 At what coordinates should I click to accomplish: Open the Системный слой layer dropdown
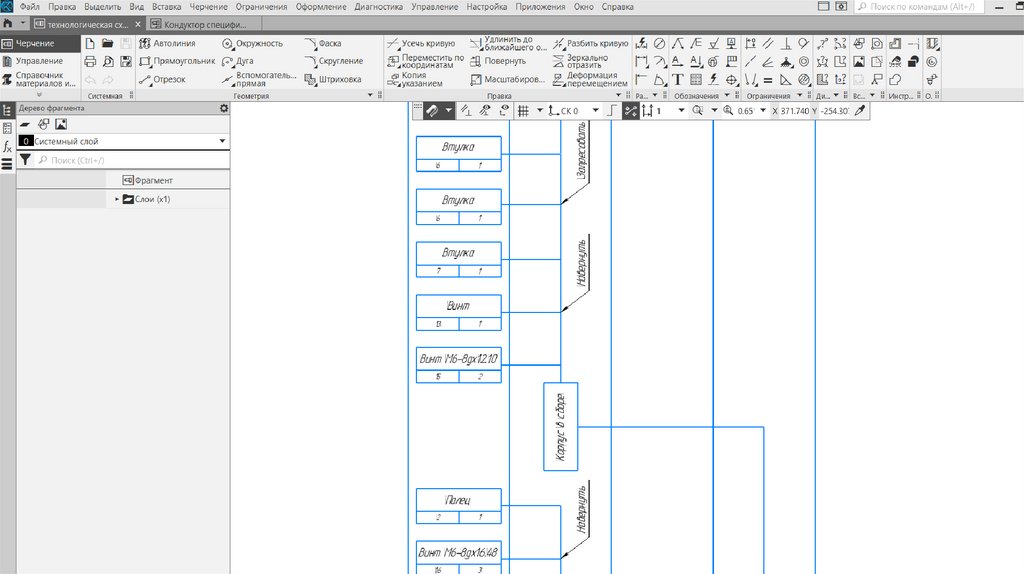coord(222,142)
